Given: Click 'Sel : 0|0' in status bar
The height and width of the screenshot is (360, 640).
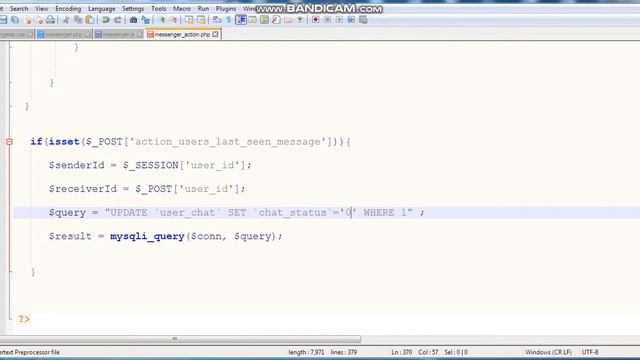Looking at the screenshot, I should (456, 352).
